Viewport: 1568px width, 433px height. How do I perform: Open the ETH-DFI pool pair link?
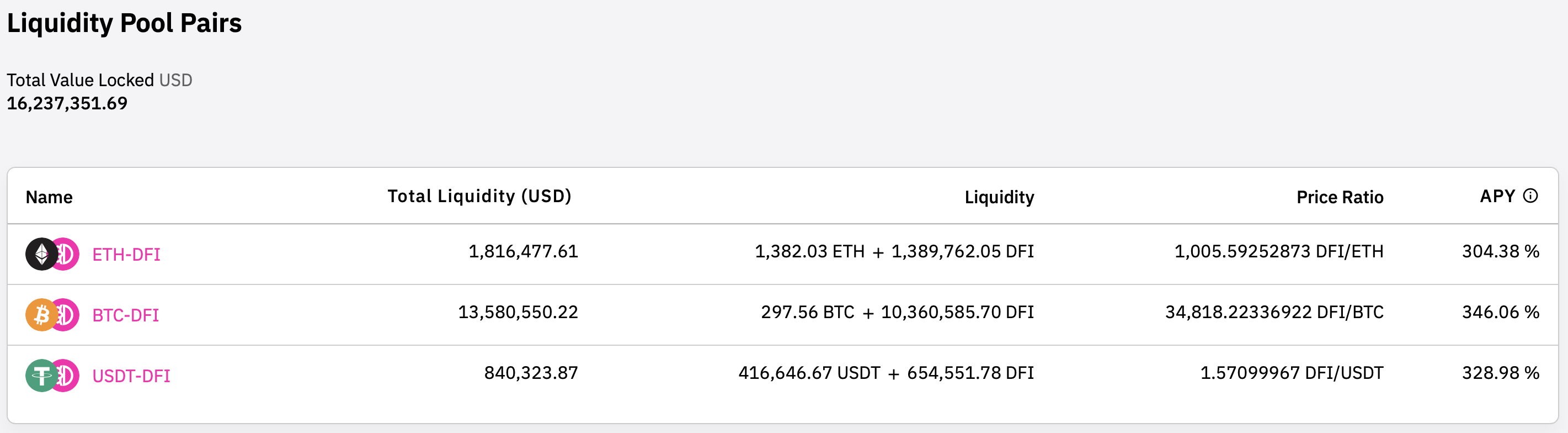126,255
